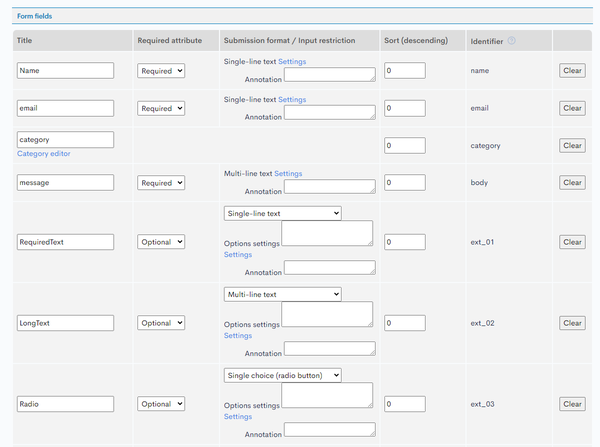Focus the Sort value field for name
This screenshot has width=600, height=447.
pyautogui.click(x=405, y=70)
